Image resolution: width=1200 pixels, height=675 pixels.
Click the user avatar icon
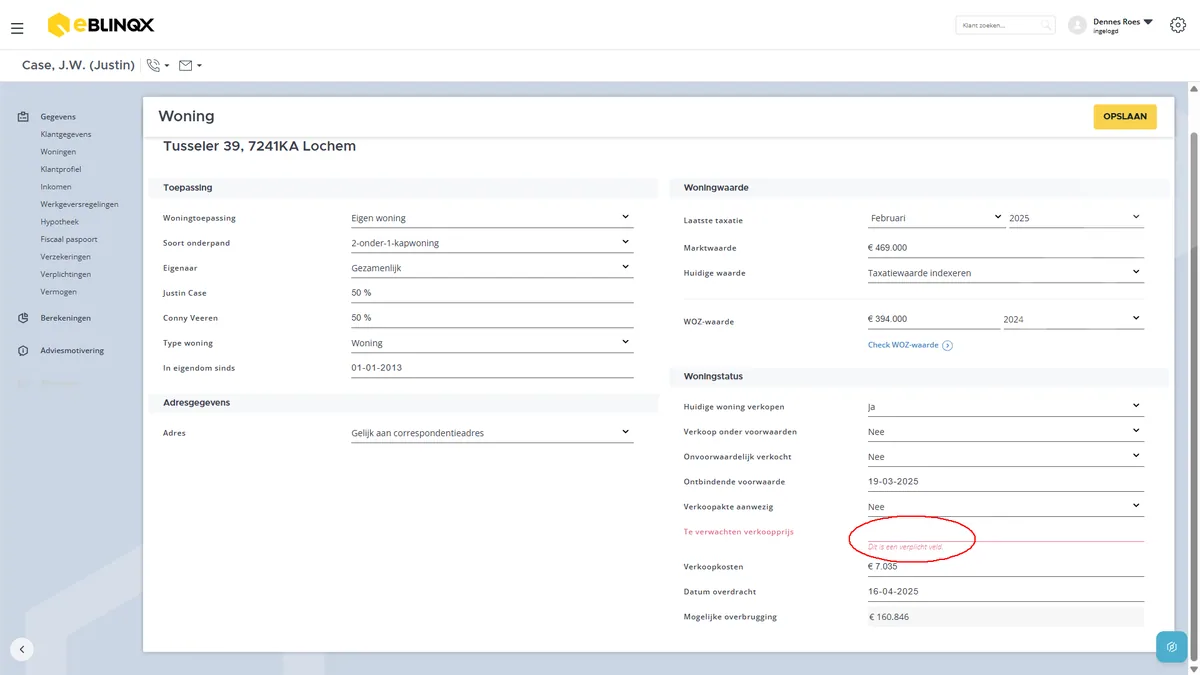coord(1077,25)
